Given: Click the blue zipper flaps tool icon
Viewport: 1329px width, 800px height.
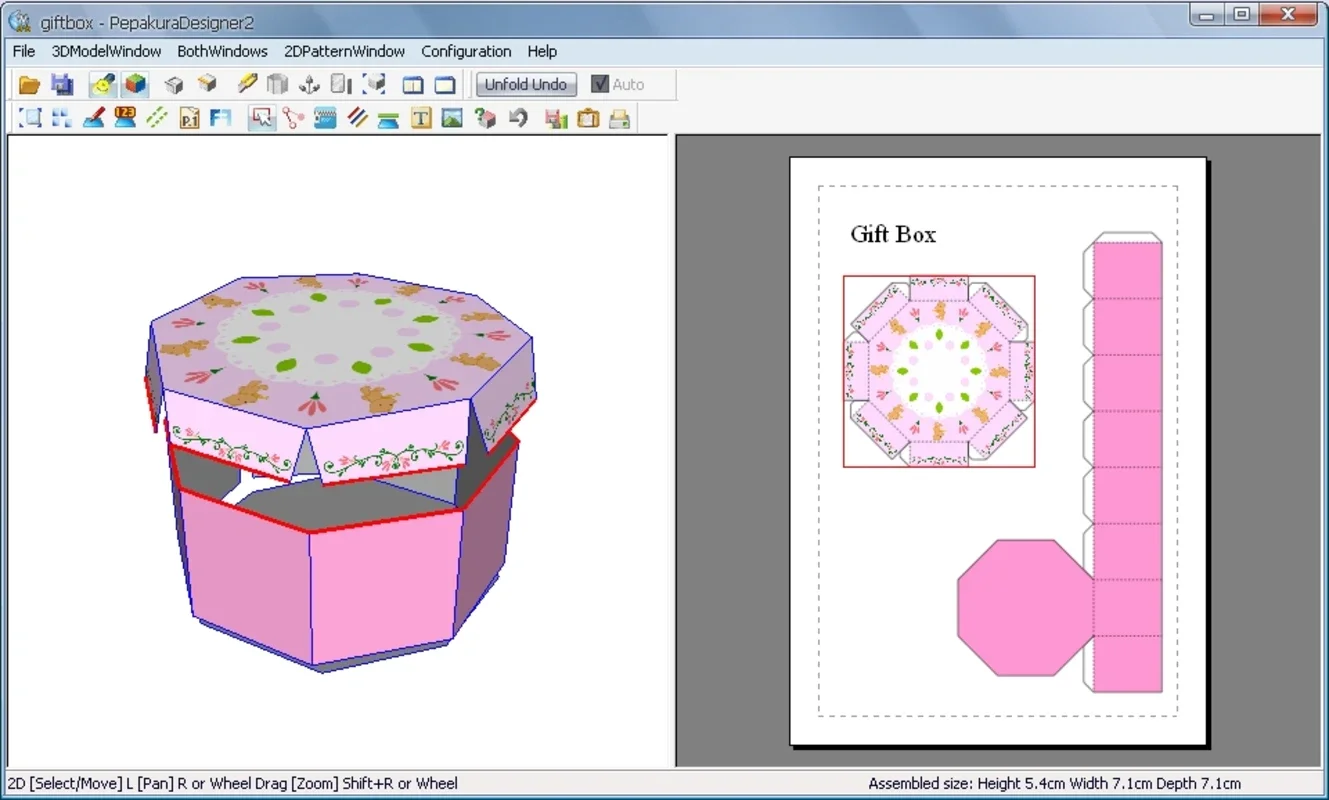Looking at the screenshot, I should (x=325, y=118).
